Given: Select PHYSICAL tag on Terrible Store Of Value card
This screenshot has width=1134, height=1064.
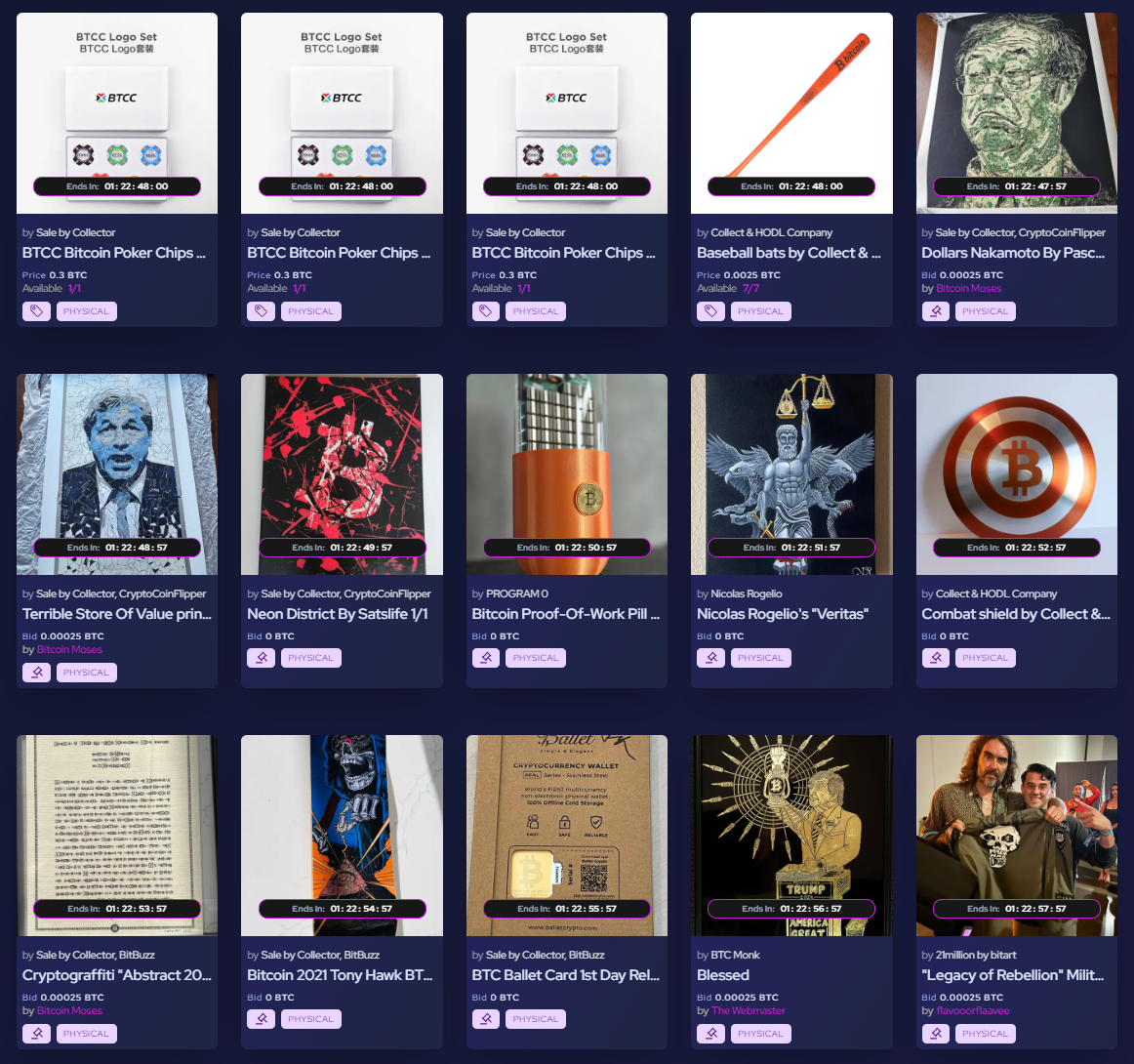Looking at the screenshot, I should 86,672.
